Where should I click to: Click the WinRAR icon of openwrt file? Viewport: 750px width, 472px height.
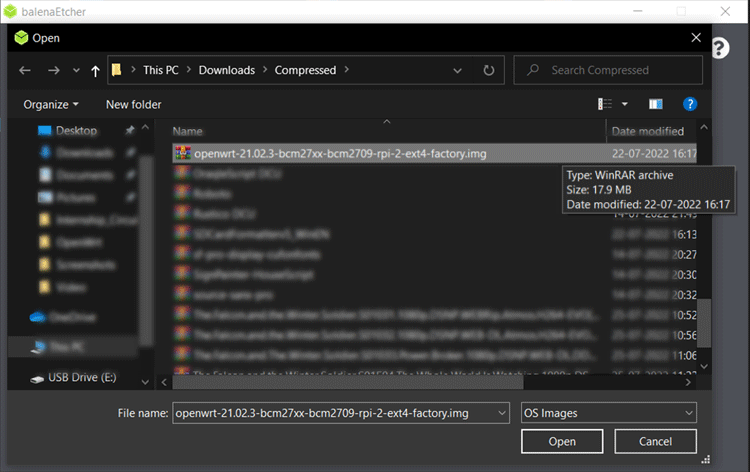183,153
